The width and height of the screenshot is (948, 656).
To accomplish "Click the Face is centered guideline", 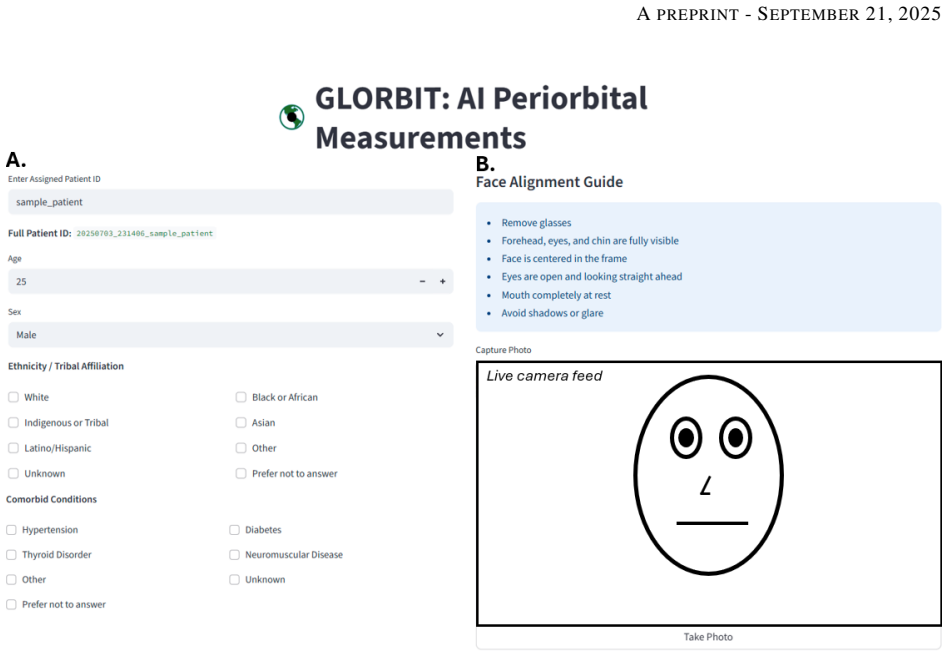I will pyautogui.click(x=563, y=259).
